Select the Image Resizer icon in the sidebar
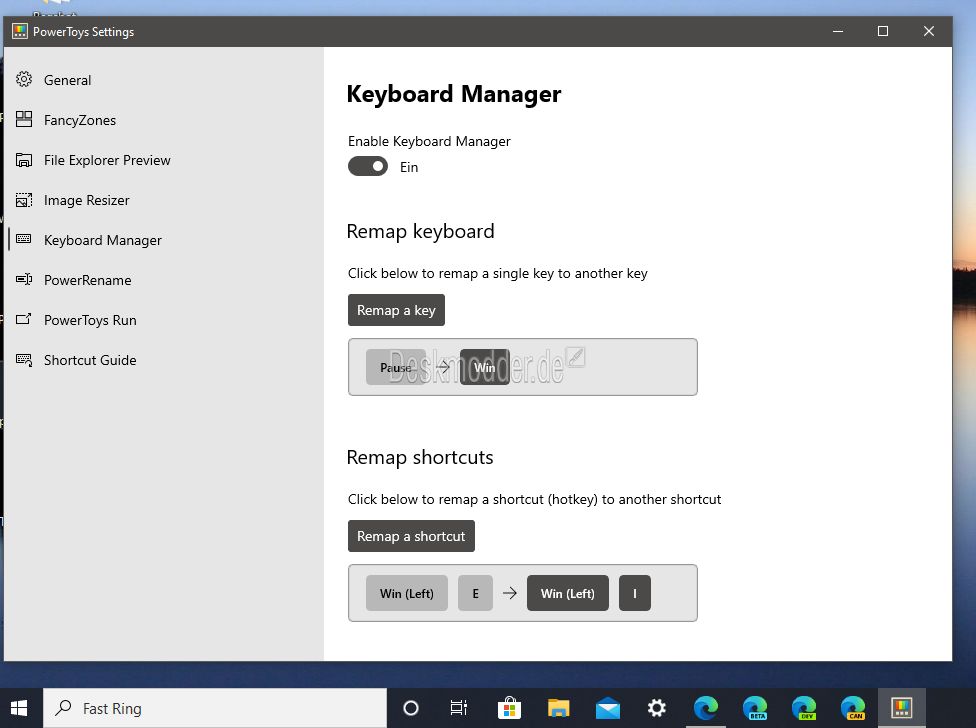Screen dimensions: 976x728 [24, 200]
